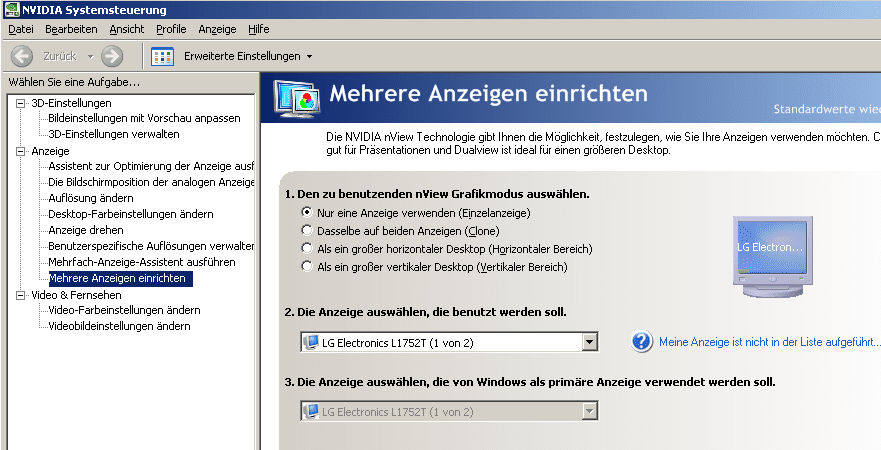Choose horizontaler Desktop radio button
Viewport: 881px width, 450px height.
(306, 248)
